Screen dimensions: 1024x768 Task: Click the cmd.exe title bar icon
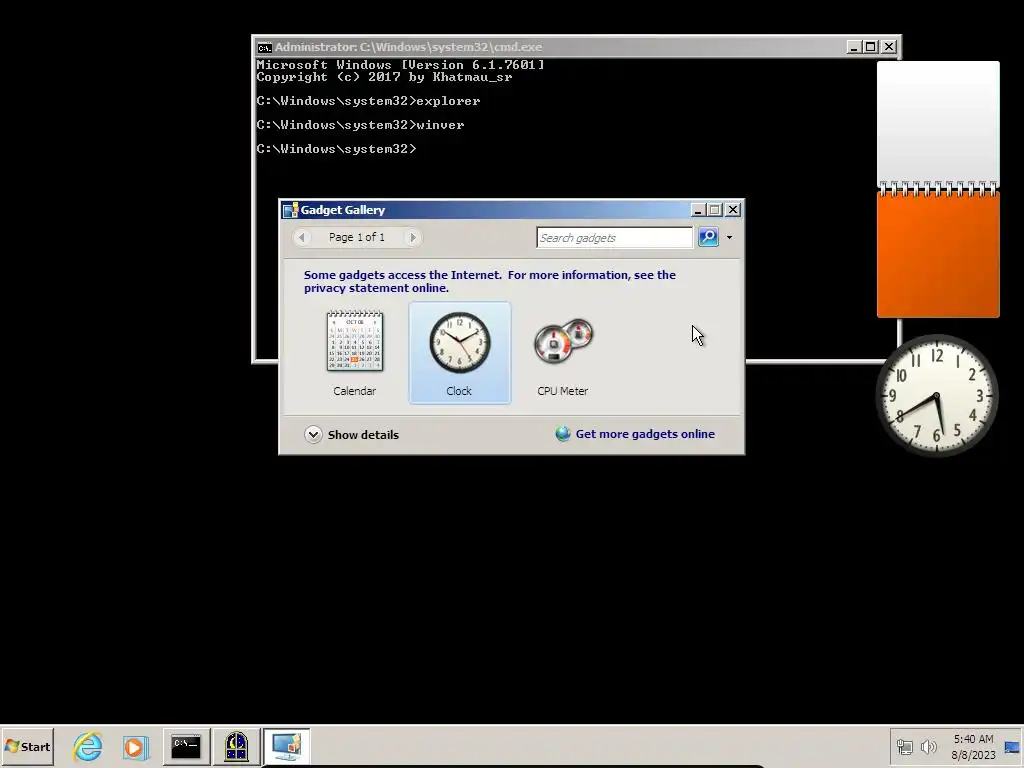click(x=264, y=47)
